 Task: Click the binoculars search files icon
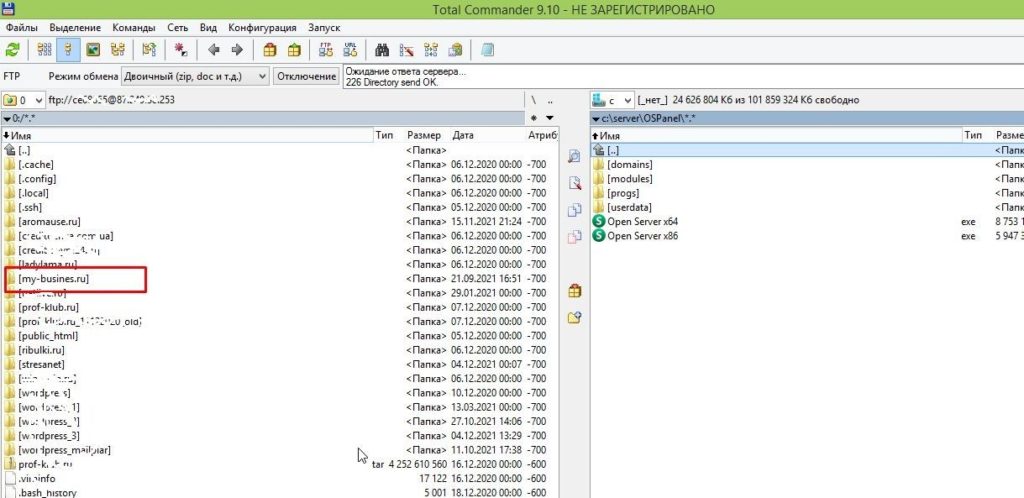381,49
